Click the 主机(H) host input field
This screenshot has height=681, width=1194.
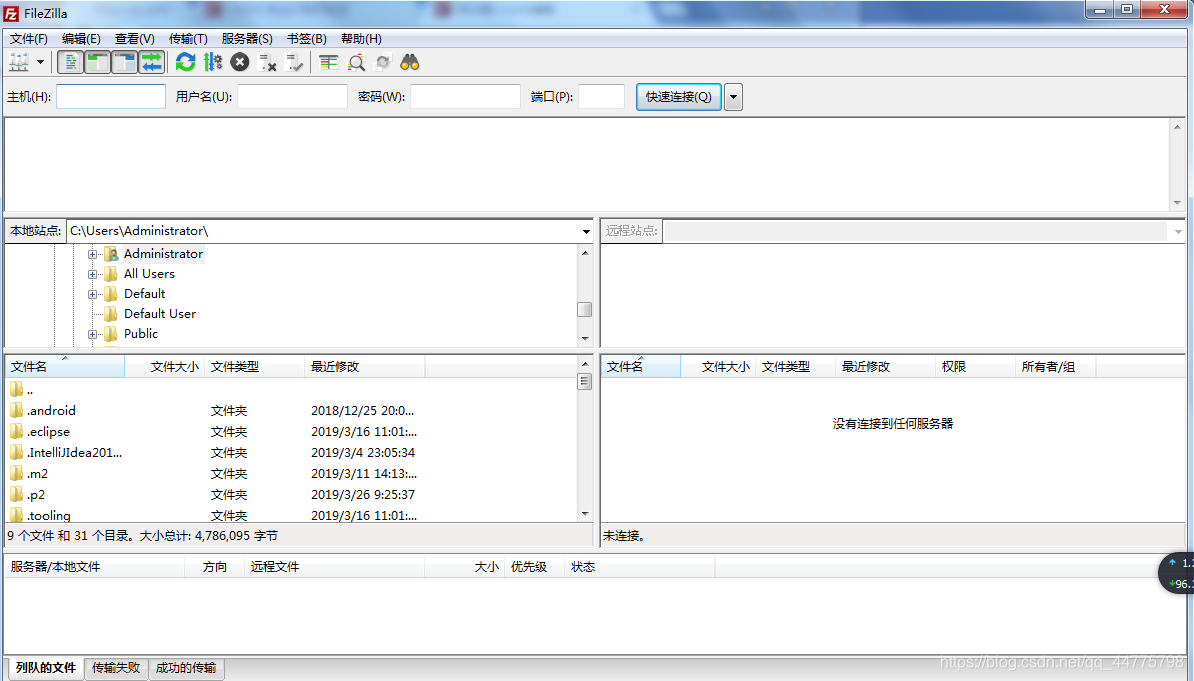(110, 97)
